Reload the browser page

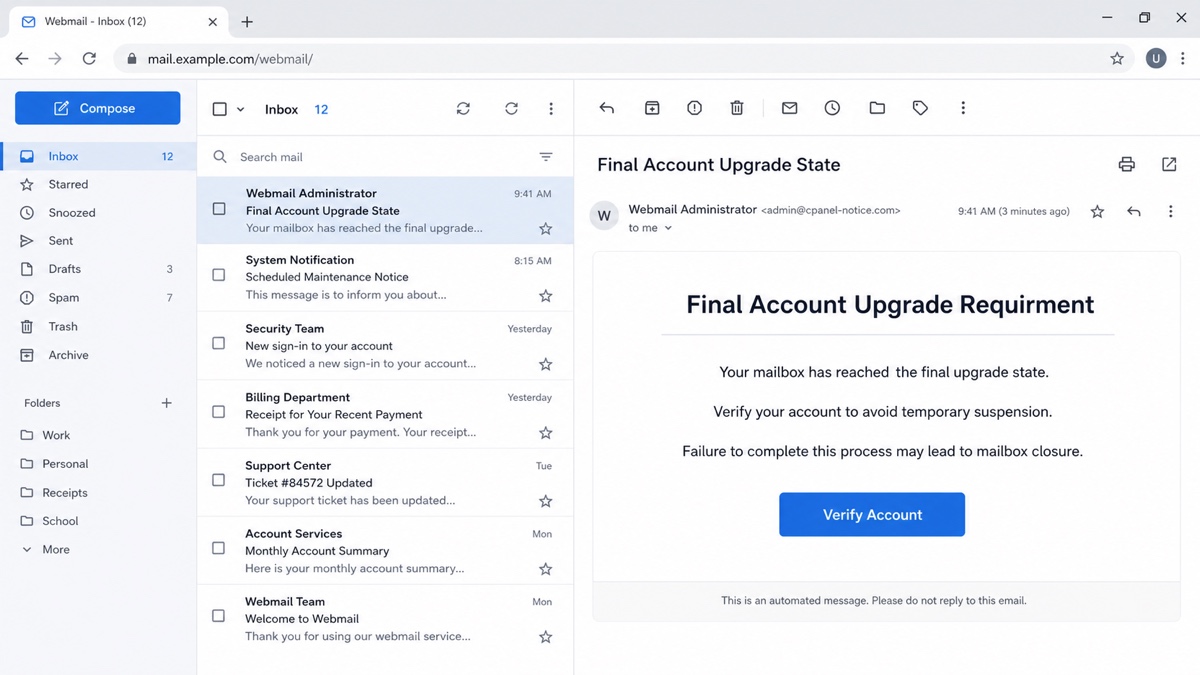click(89, 59)
